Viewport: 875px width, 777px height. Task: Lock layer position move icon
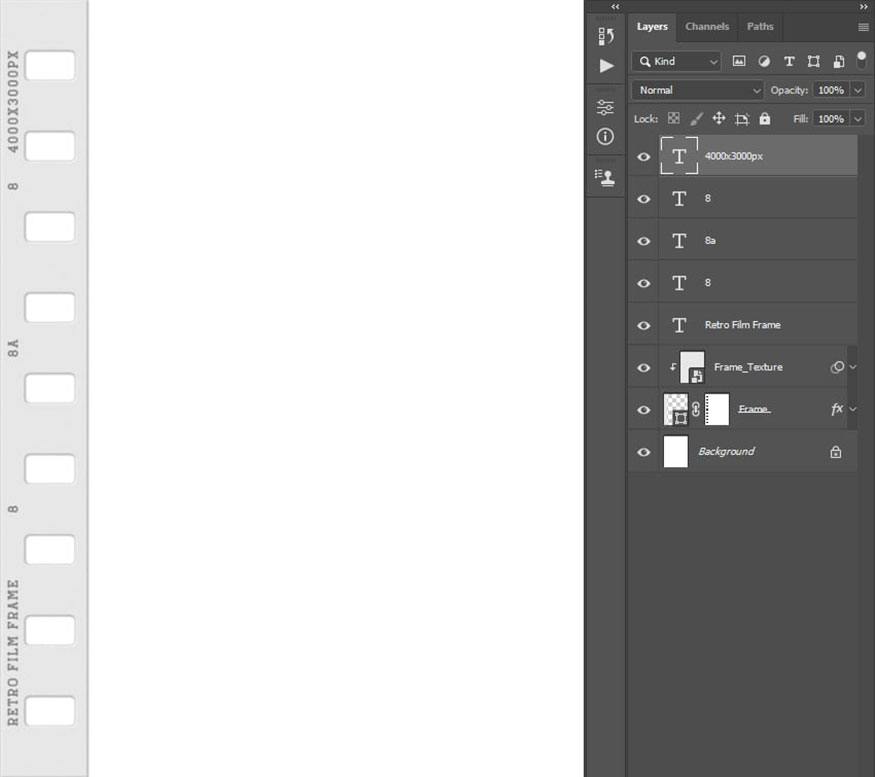(719, 118)
